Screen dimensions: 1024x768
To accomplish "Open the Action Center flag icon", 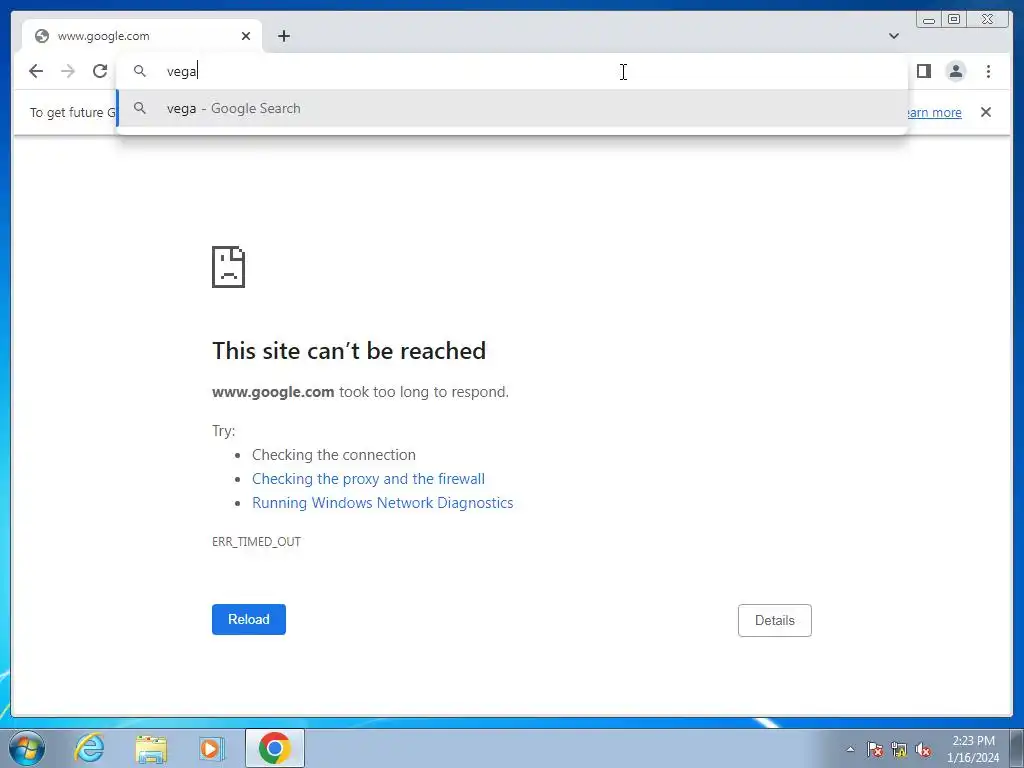I will click(875, 749).
